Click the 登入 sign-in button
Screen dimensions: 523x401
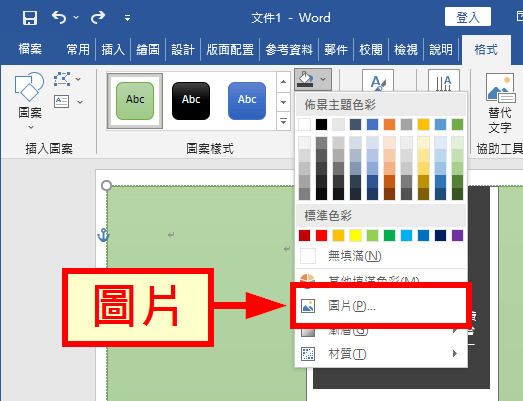pyautogui.click(x=468, y=17)
